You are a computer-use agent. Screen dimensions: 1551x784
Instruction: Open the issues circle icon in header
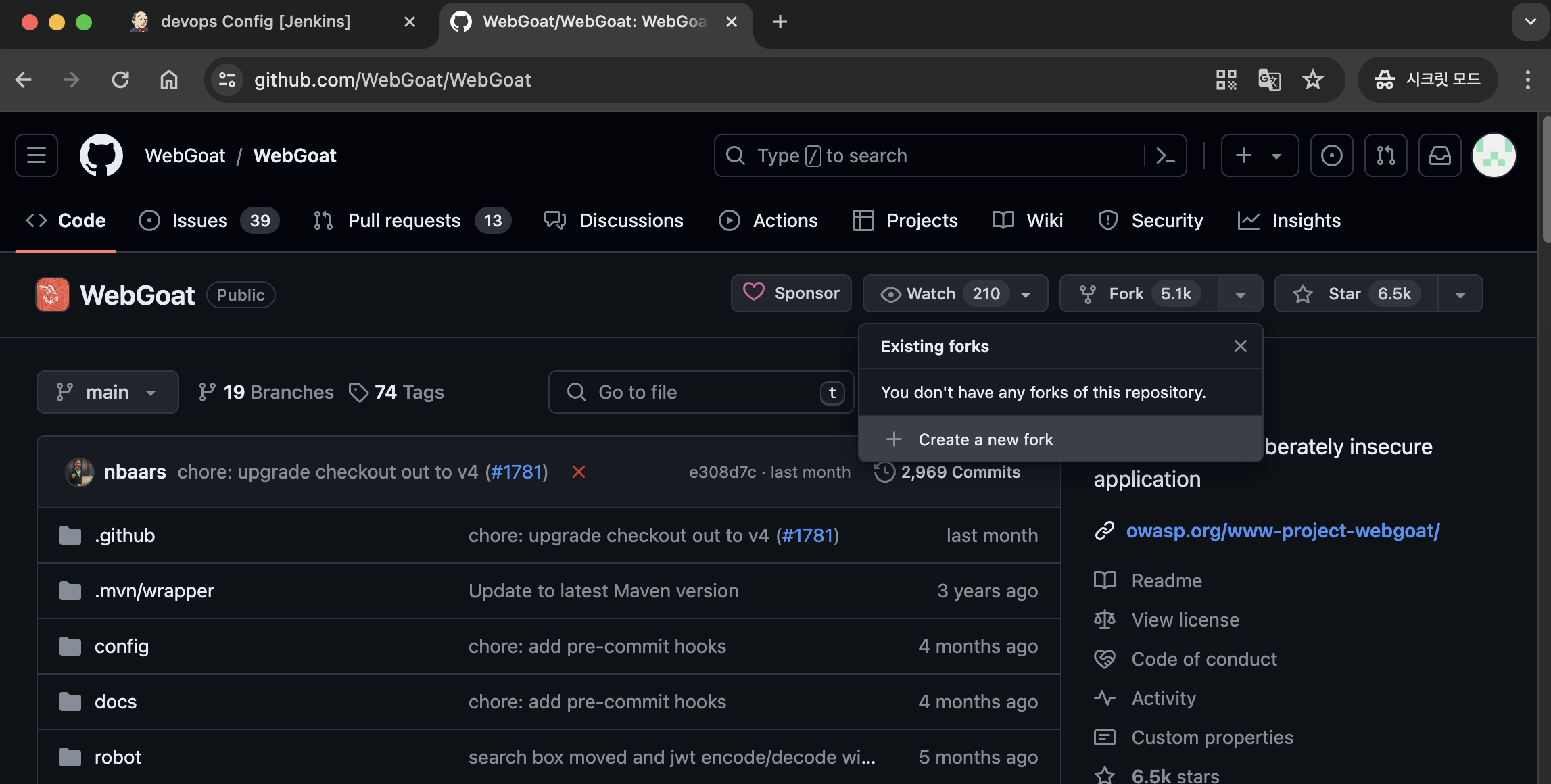click(x=1331, y=155)
